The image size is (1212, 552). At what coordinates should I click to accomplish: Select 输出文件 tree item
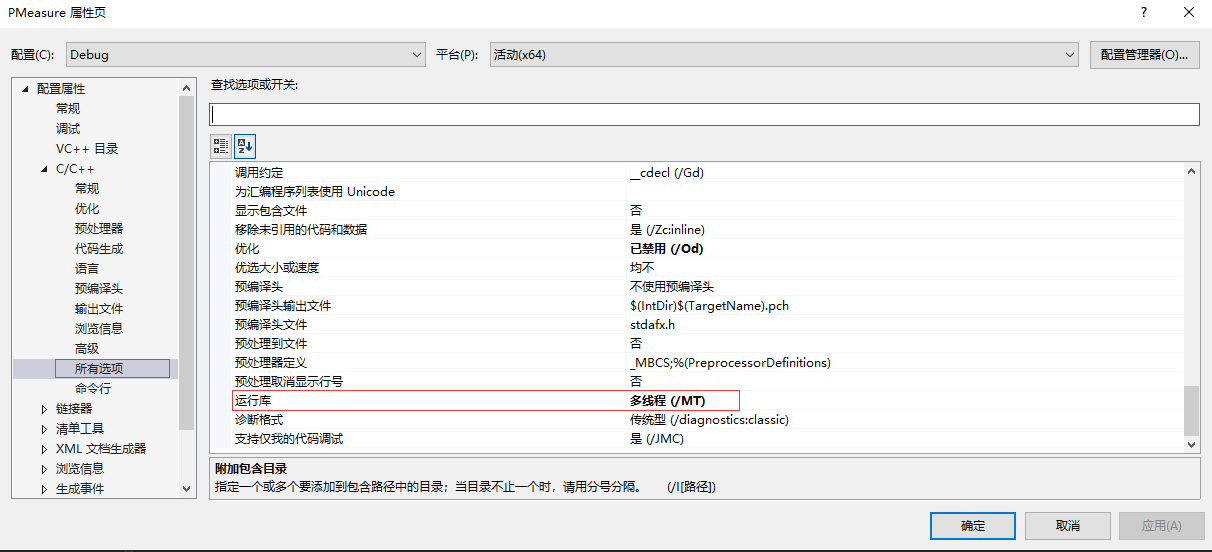click(x=99, y=309)
